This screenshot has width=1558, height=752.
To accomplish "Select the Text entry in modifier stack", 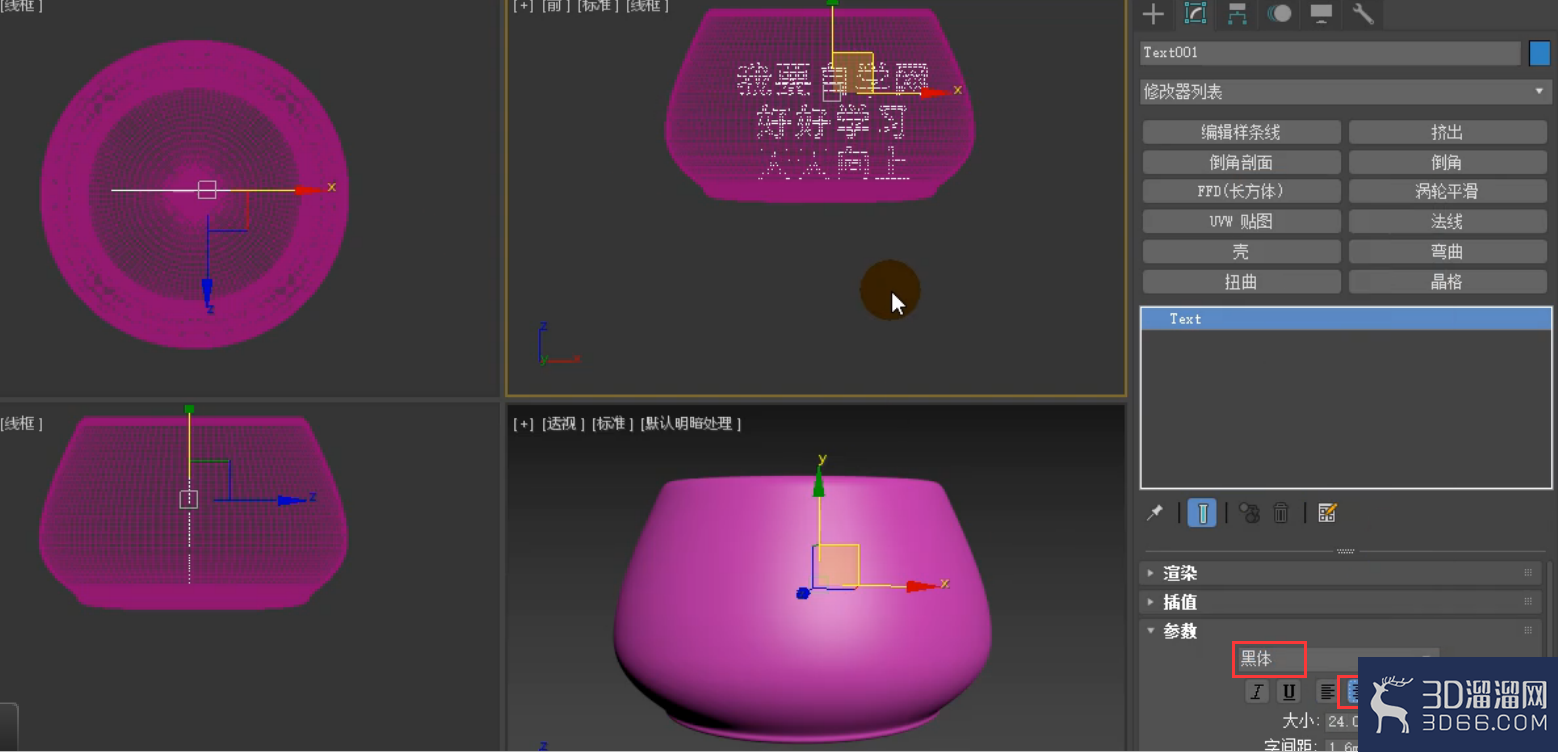I will [x=1346, y=319].
